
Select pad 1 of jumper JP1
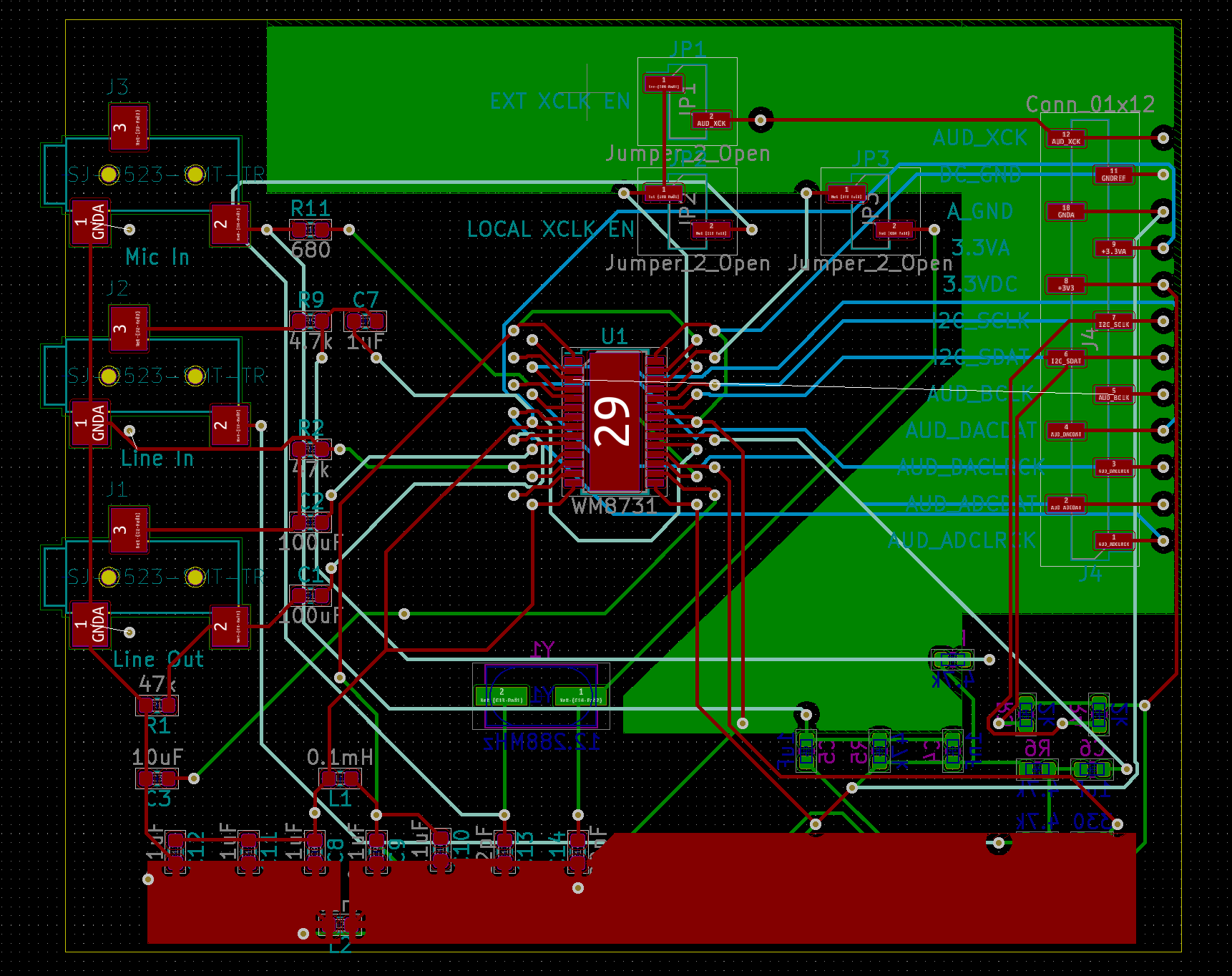(x=663, y=83)
